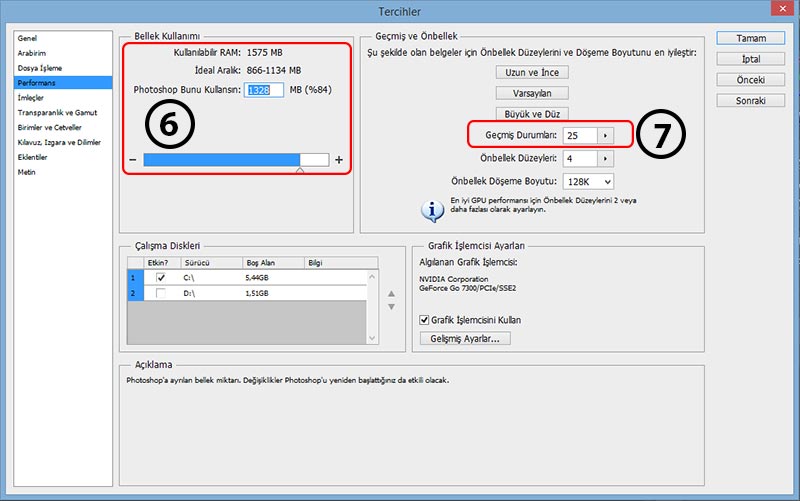This screenshot has height=501, width=800.
Task: Open İmleçler category
Action: [63, 97]
